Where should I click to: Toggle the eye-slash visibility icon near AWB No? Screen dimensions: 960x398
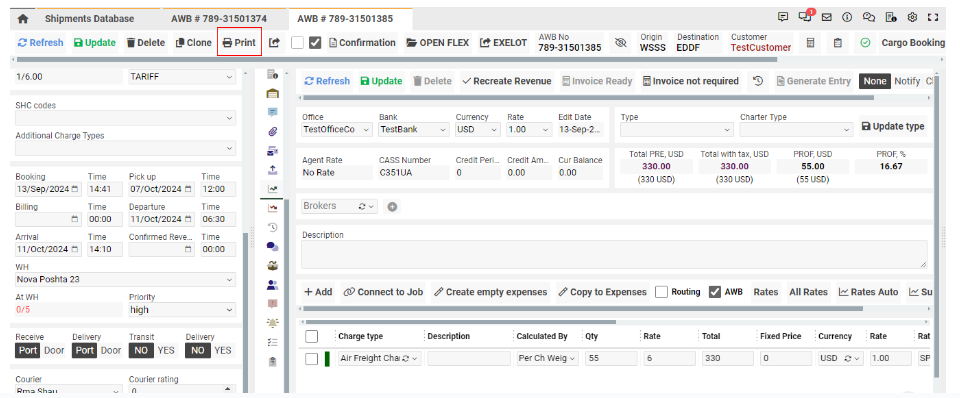coord(621,43)
